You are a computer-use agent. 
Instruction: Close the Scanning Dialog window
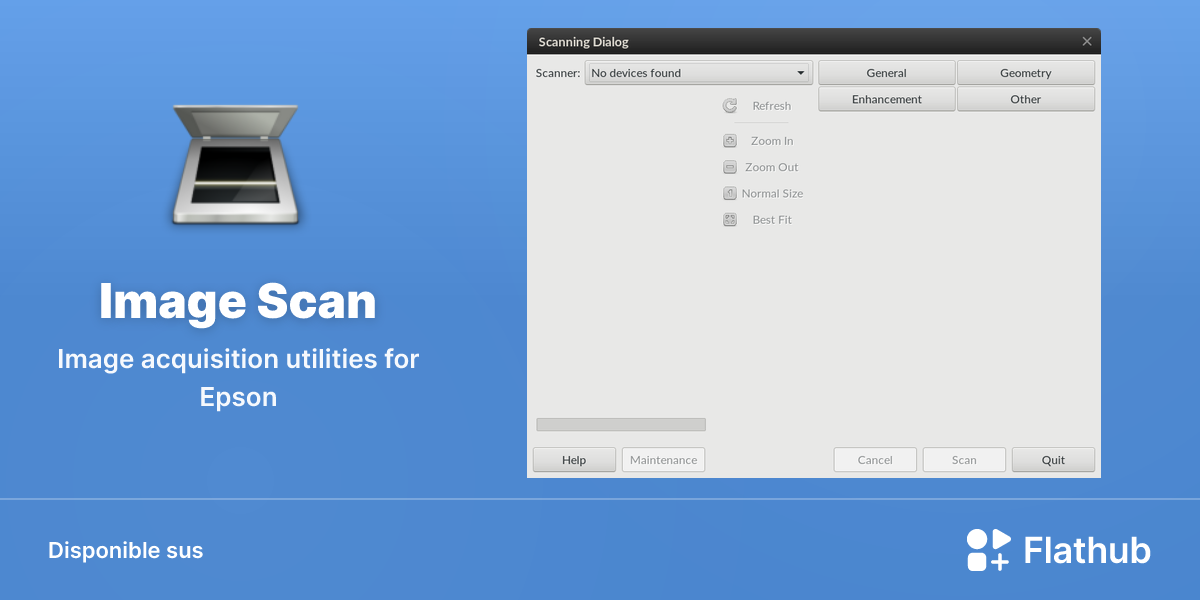(1087, 42)
